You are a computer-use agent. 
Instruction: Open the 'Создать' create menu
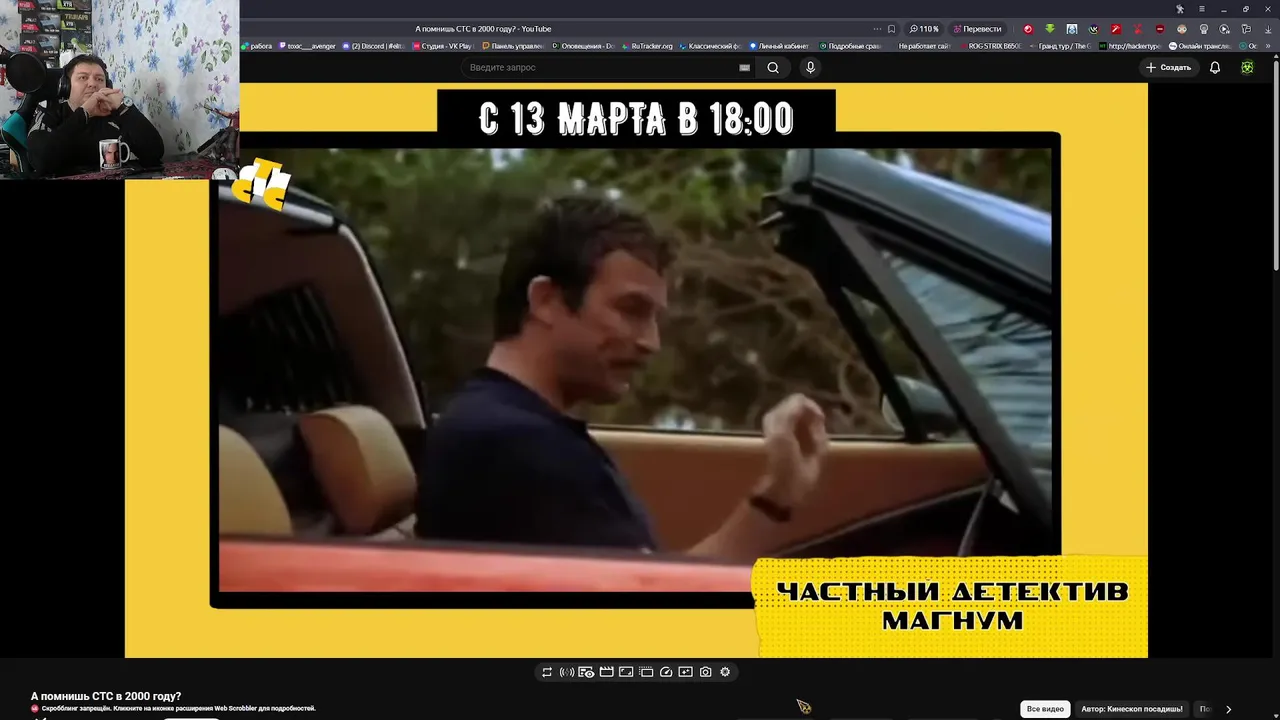pos(1168,67)
